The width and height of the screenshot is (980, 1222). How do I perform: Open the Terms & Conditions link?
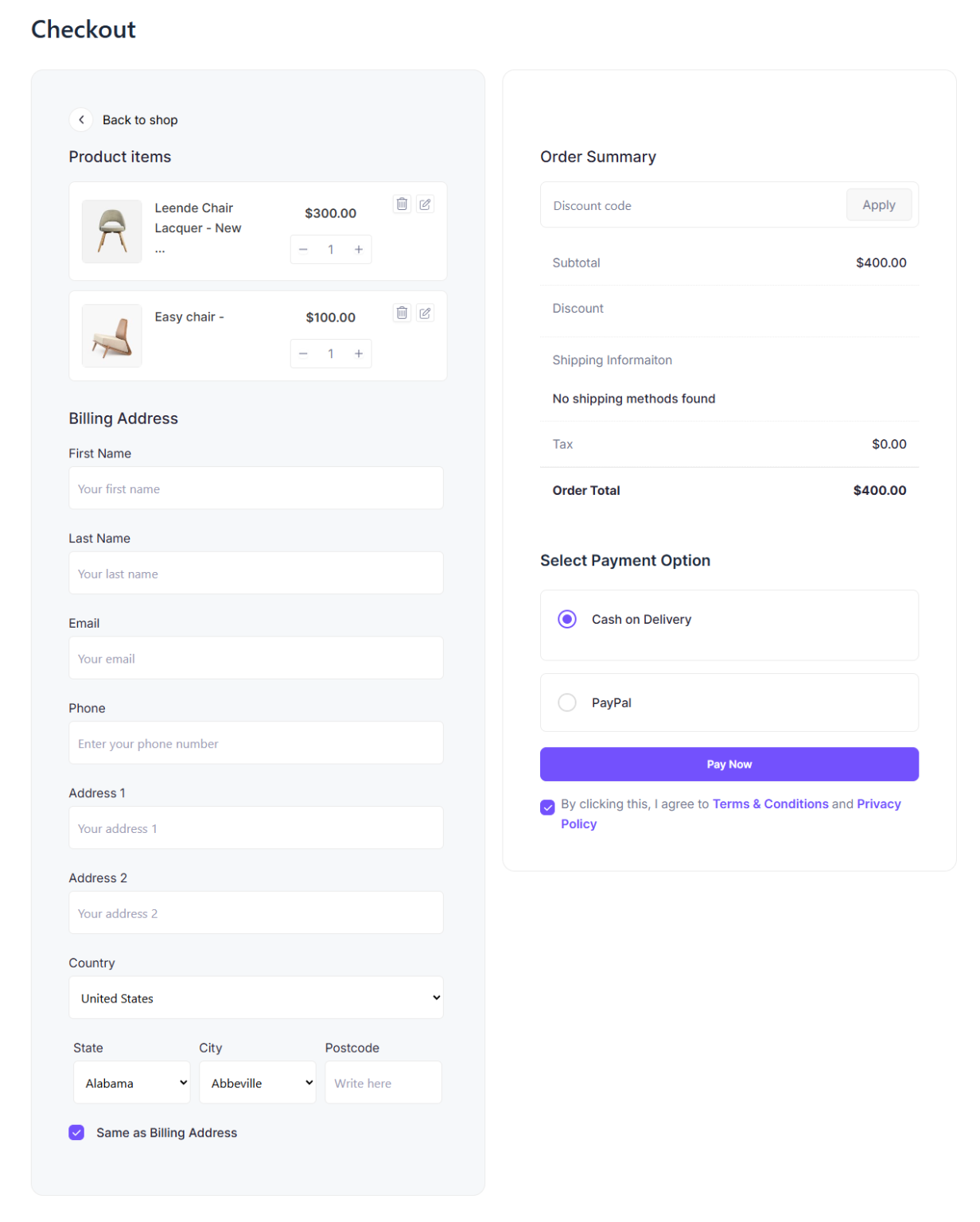click(x=771, y=804)
